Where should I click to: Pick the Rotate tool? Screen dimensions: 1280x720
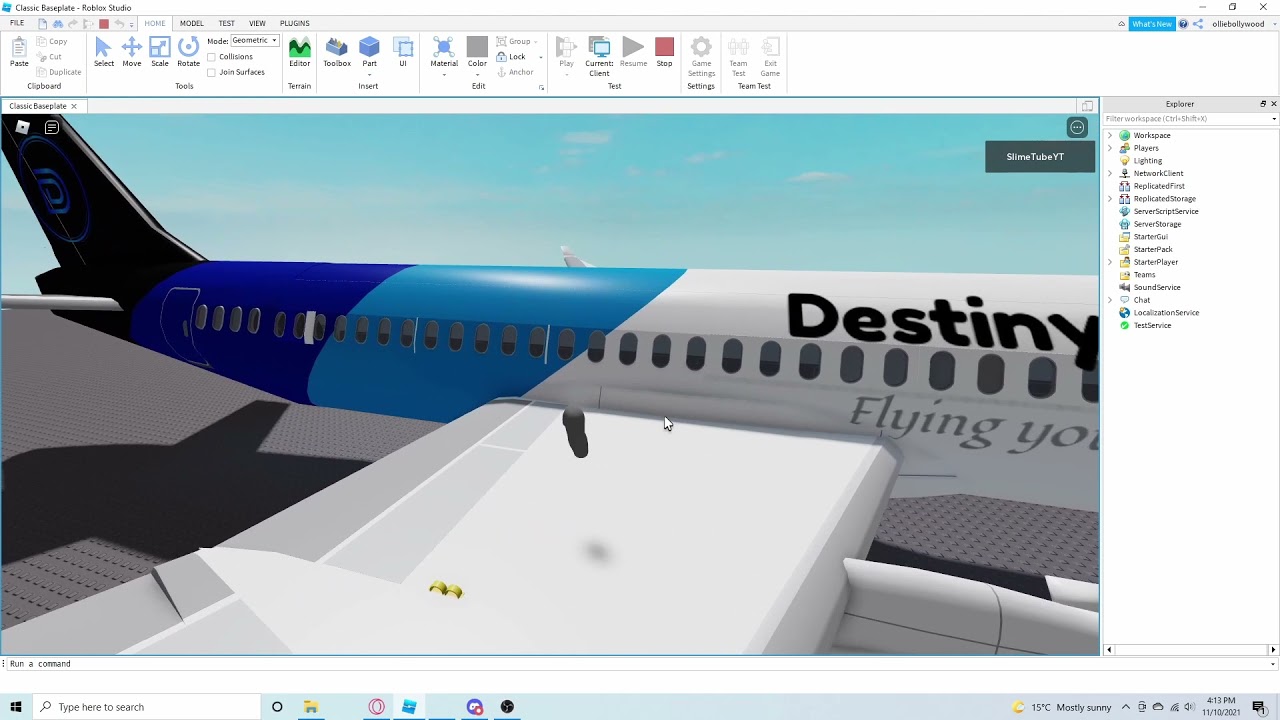click(x=188, y=52)
